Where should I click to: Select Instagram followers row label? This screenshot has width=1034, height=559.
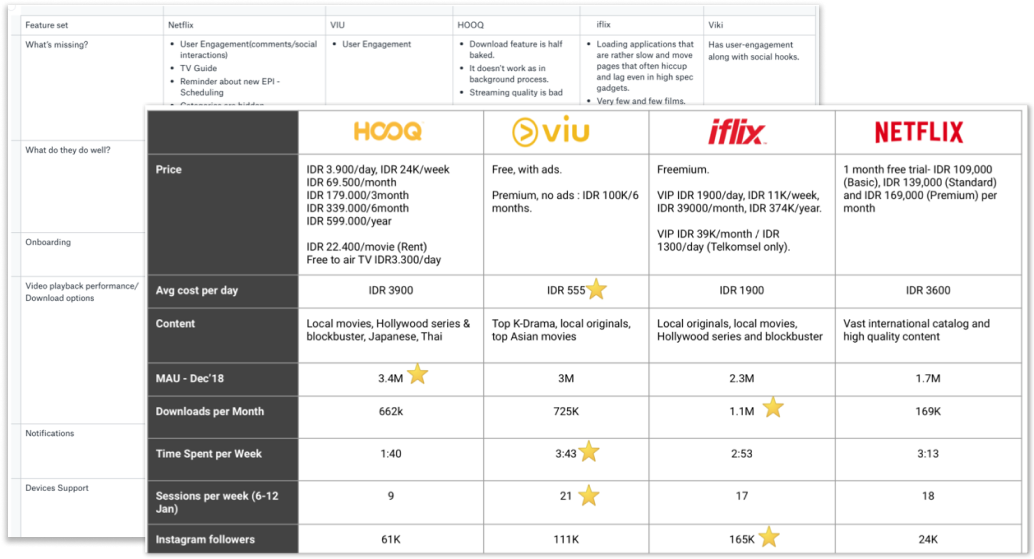click(205, 539)
